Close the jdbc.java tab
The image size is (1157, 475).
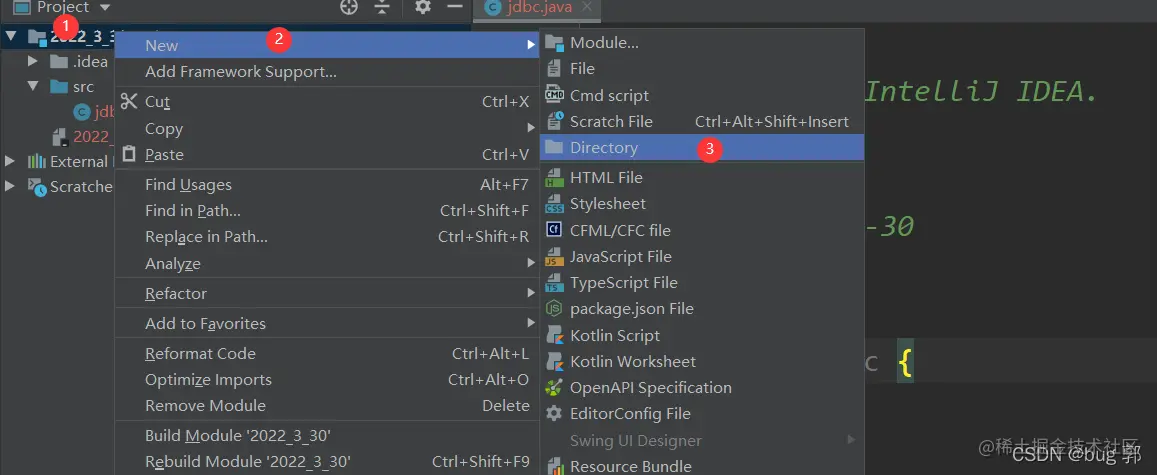587,7
